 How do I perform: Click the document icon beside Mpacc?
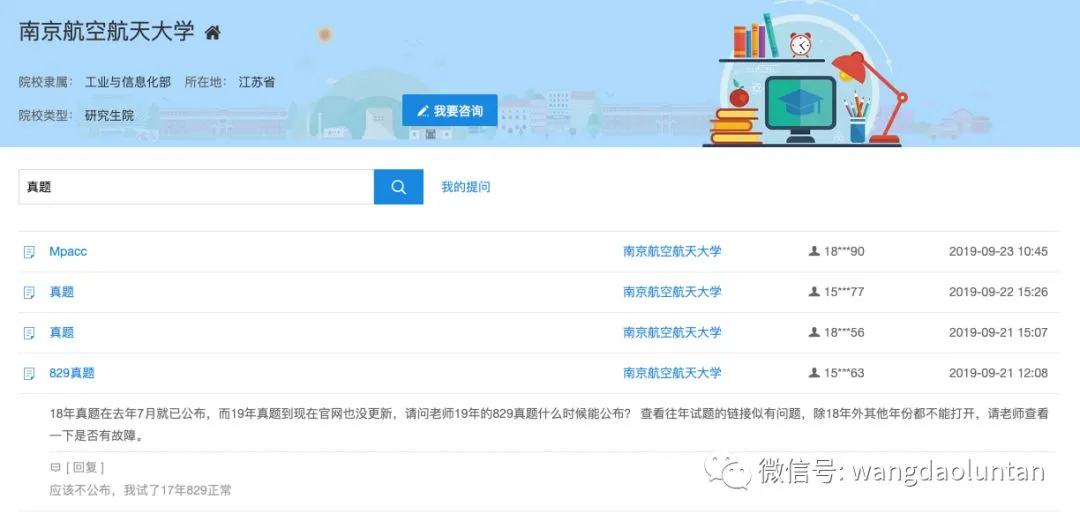coord(29,252)
